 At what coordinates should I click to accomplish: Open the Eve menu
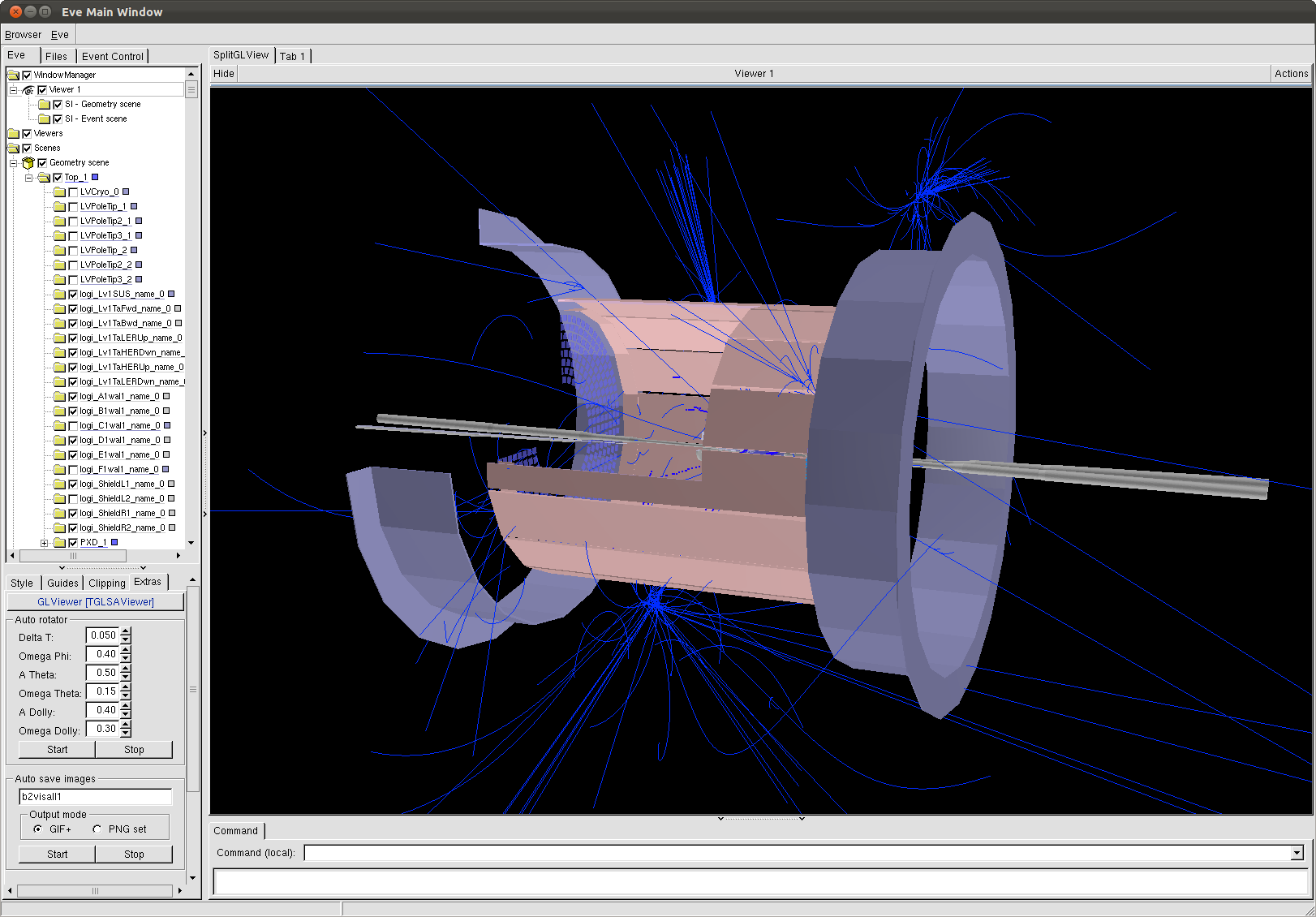[59, 35]
